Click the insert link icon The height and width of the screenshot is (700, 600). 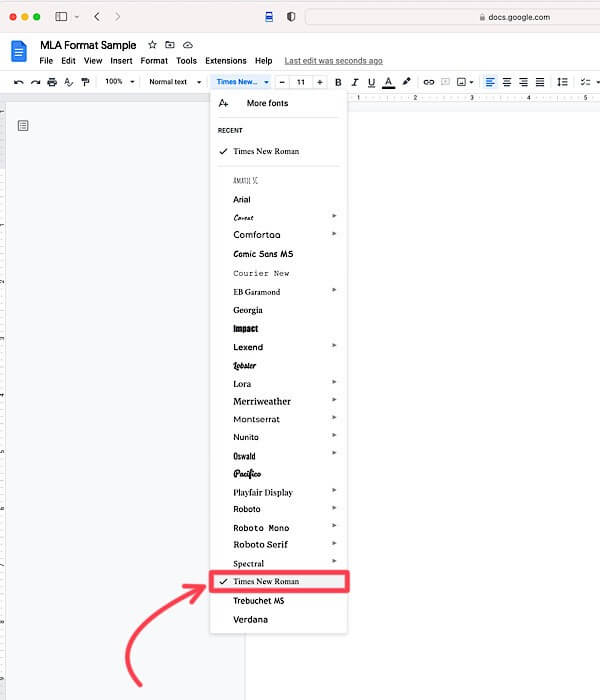coord(429,82)
